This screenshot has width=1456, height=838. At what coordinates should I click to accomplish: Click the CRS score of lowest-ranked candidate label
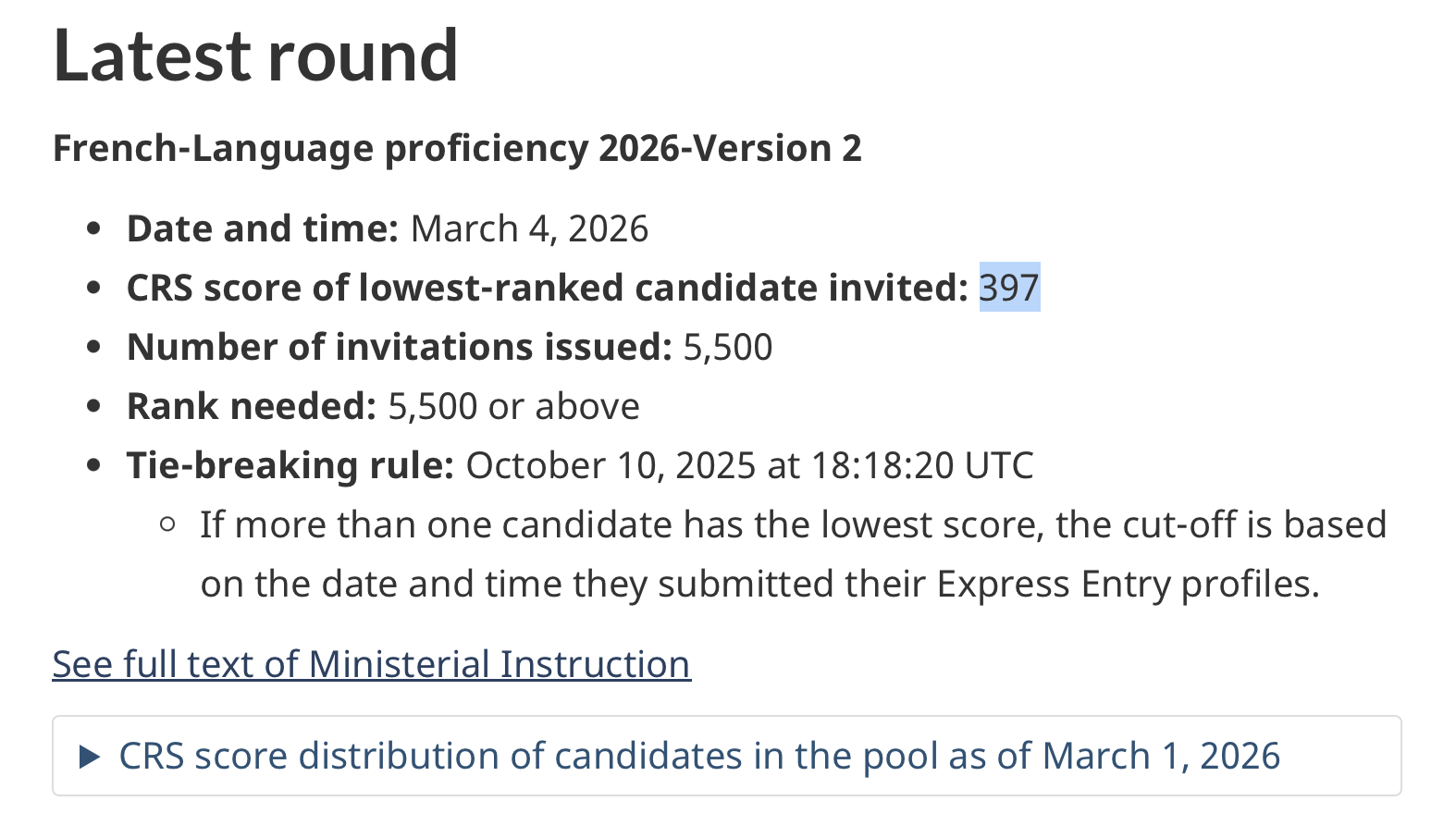coord(547,288)
